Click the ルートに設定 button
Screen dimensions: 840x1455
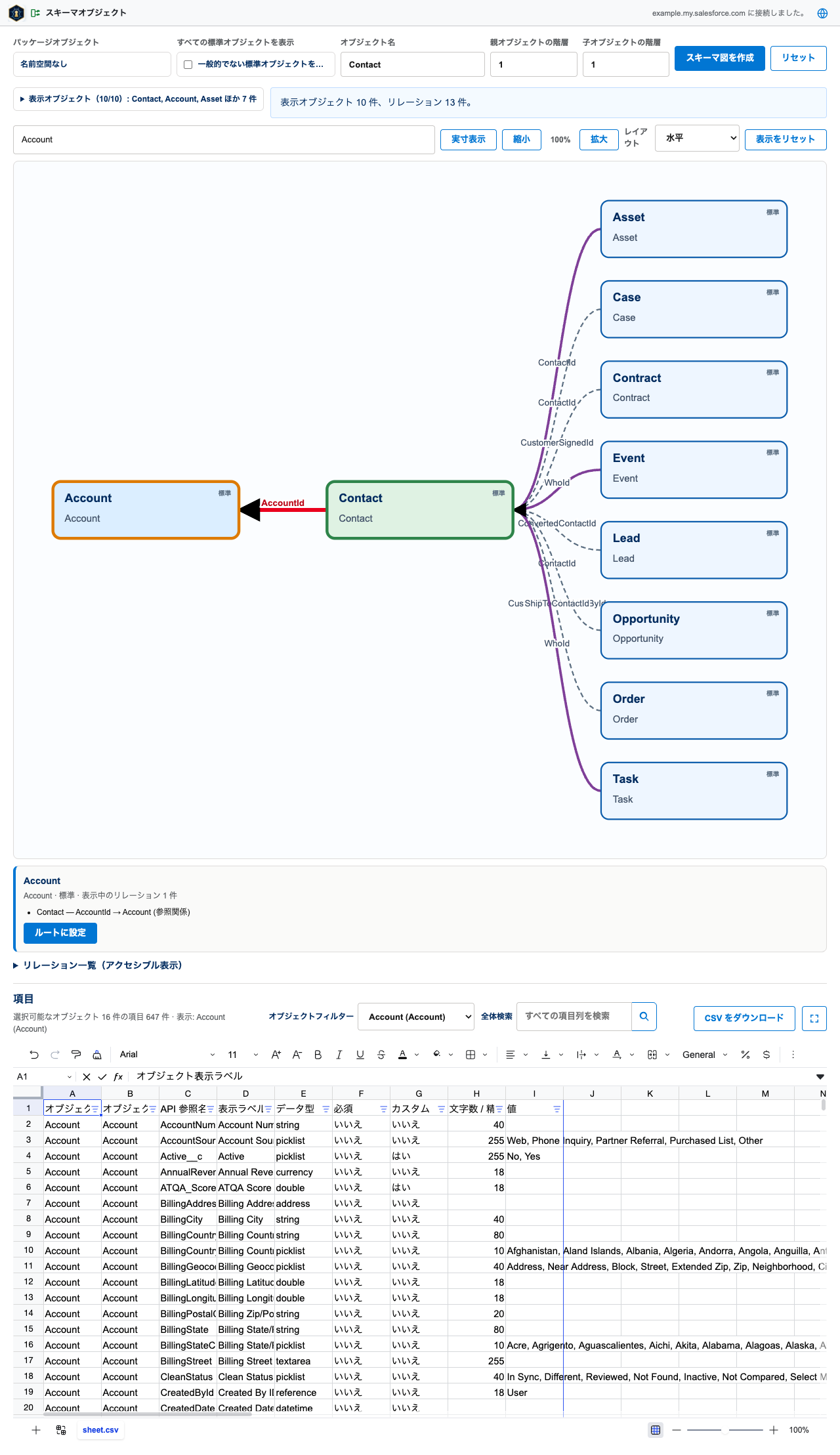60,933
